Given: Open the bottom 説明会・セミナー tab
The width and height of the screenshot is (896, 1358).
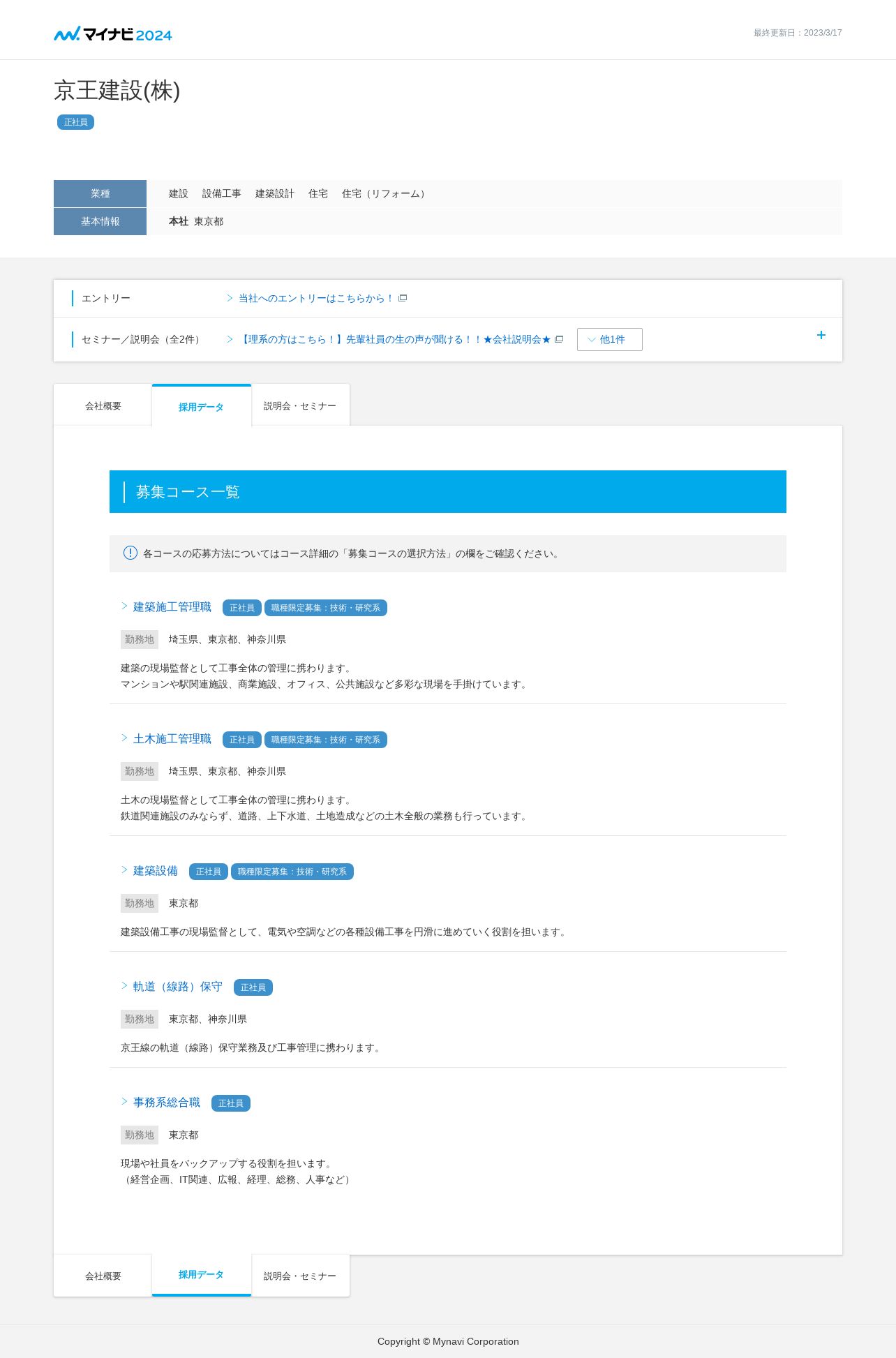Looking at the screenshot, I should pyautogui.click(x=300, y=1276).
